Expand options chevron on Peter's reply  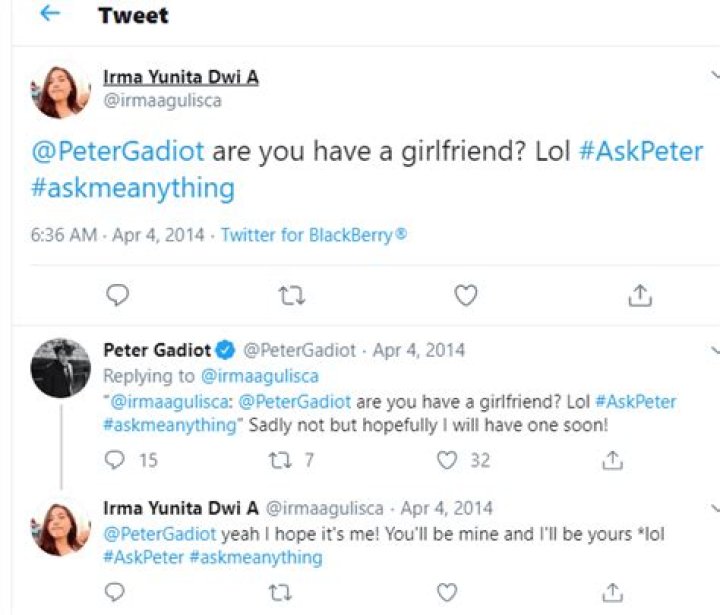pos(714,350)
